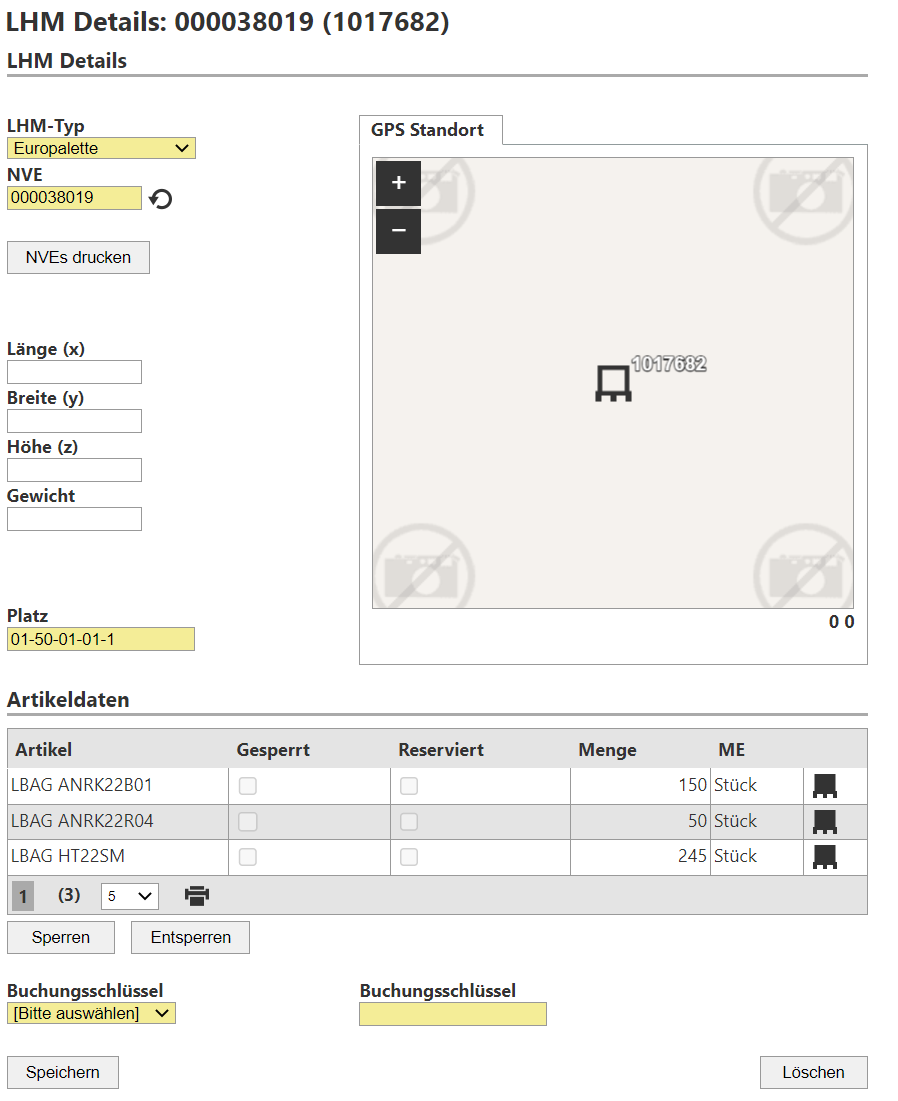This screenshot has width=898, height=1101.
Task: Click pallet icon for LBAG HT22SM row
Action: coord(825,857)
